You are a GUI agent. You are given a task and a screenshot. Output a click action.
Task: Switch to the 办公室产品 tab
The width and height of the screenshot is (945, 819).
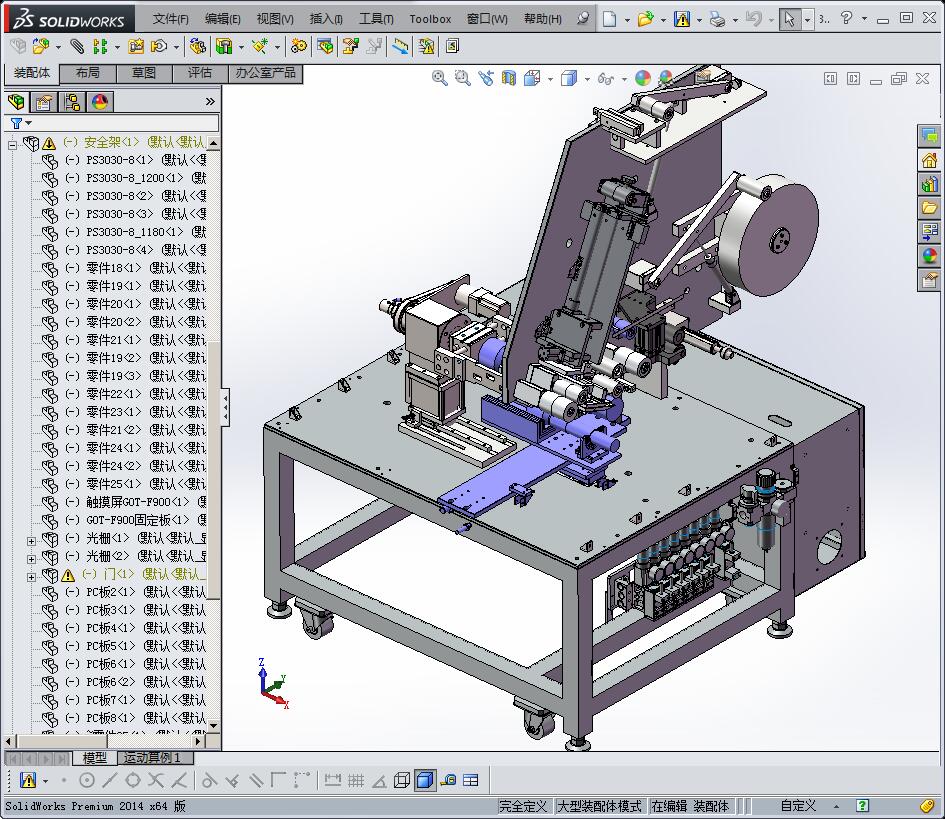click(266, 73)
